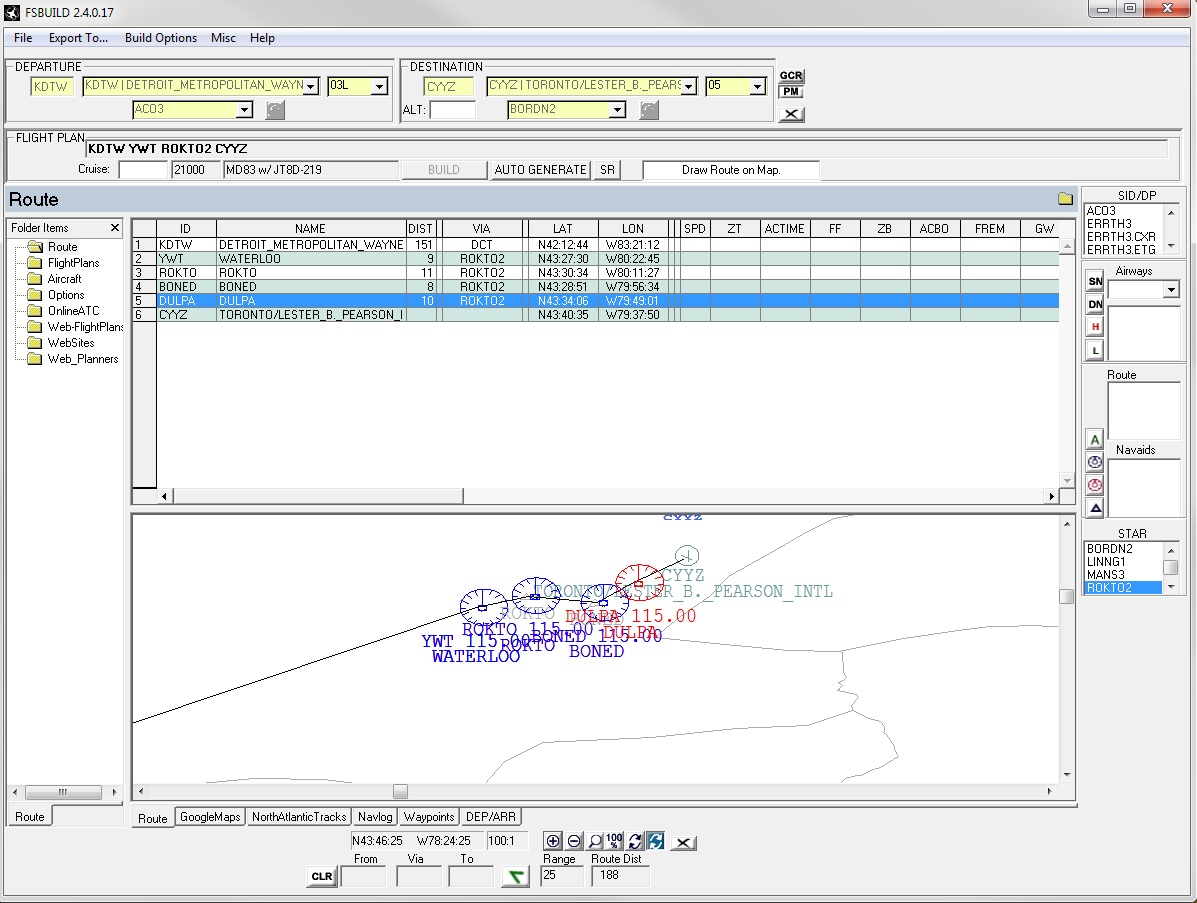Click the red NDB compass navaid icon
Viewport: 1197px width, 903px height.
click(x=1095, y=485)
